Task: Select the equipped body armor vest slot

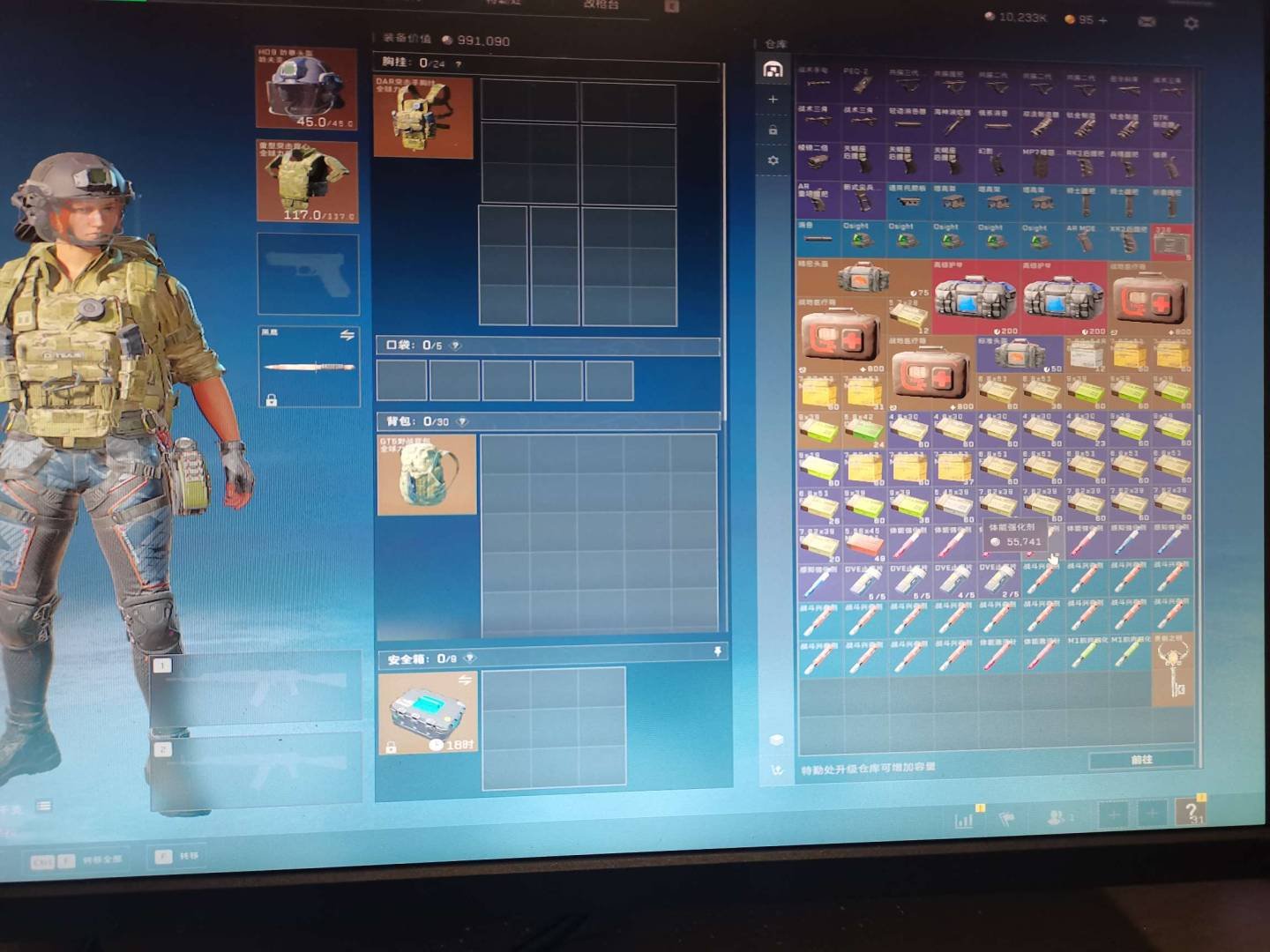Action: tap(308, 181)
